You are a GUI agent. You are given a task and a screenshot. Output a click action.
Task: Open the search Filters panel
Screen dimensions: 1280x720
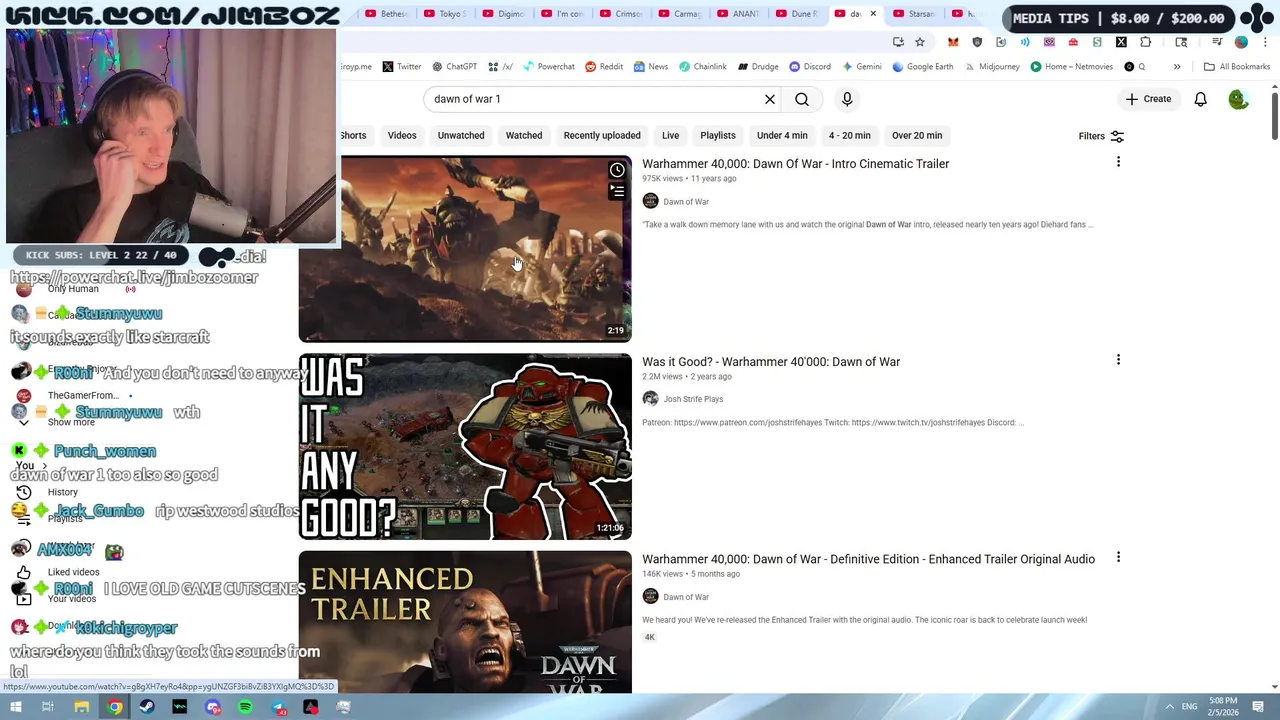(1101, 136)
